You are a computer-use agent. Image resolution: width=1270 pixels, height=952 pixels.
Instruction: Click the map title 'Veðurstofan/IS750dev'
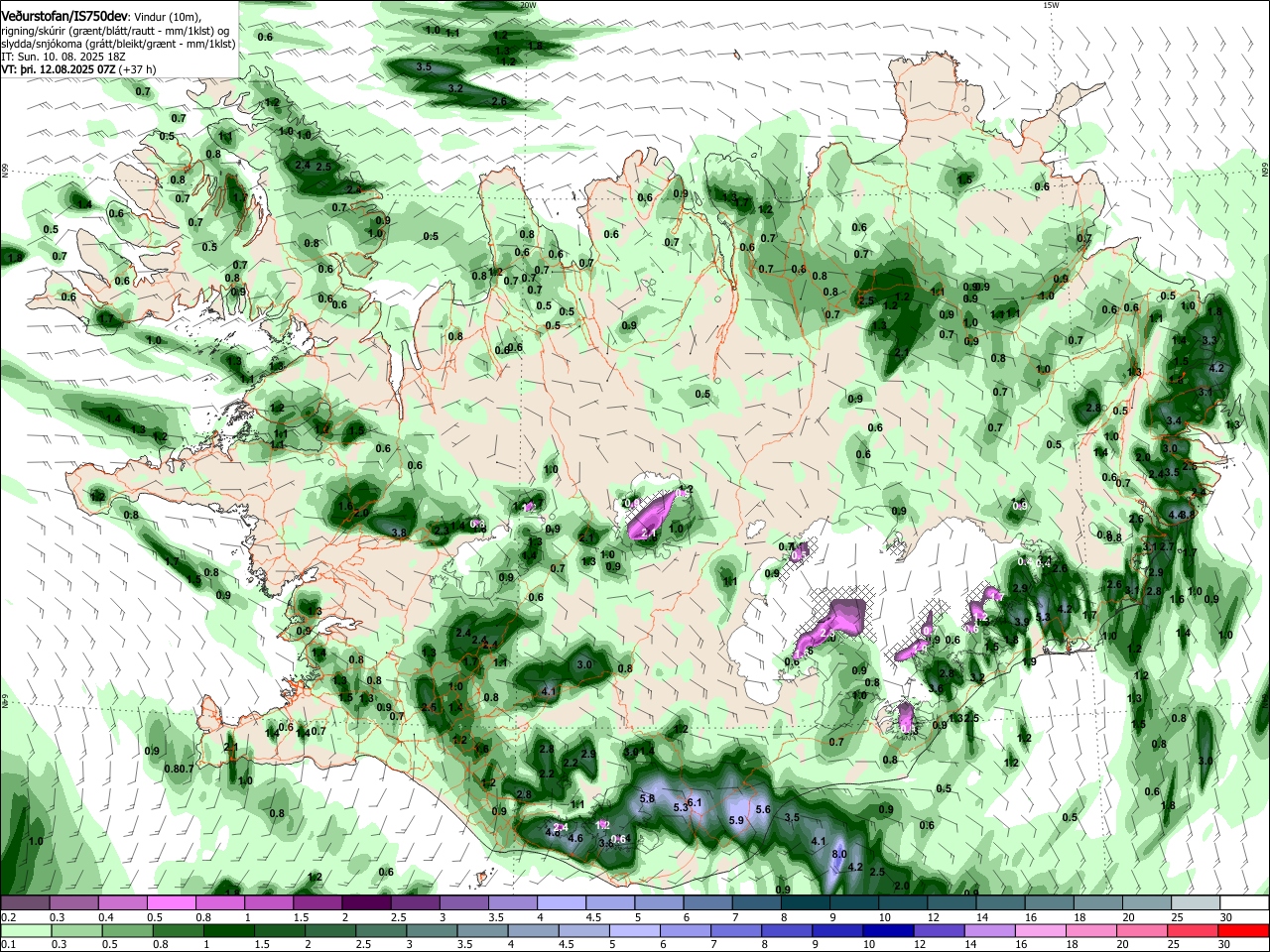(x=64, y=16)
